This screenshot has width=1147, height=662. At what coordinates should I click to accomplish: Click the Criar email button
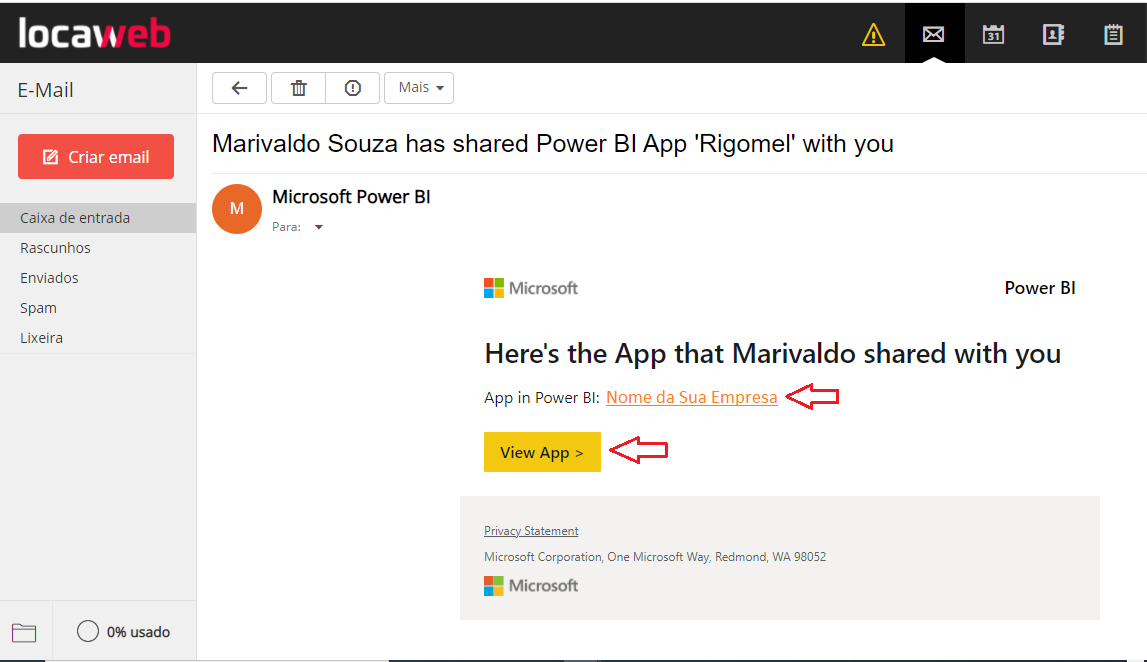(x=96, y=157)
